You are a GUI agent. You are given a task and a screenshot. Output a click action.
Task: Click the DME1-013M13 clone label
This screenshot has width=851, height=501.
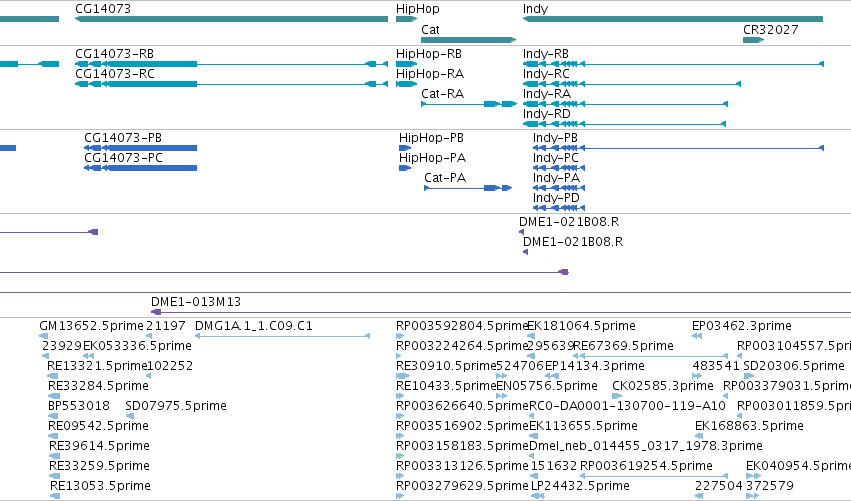[x=195, y=302]
